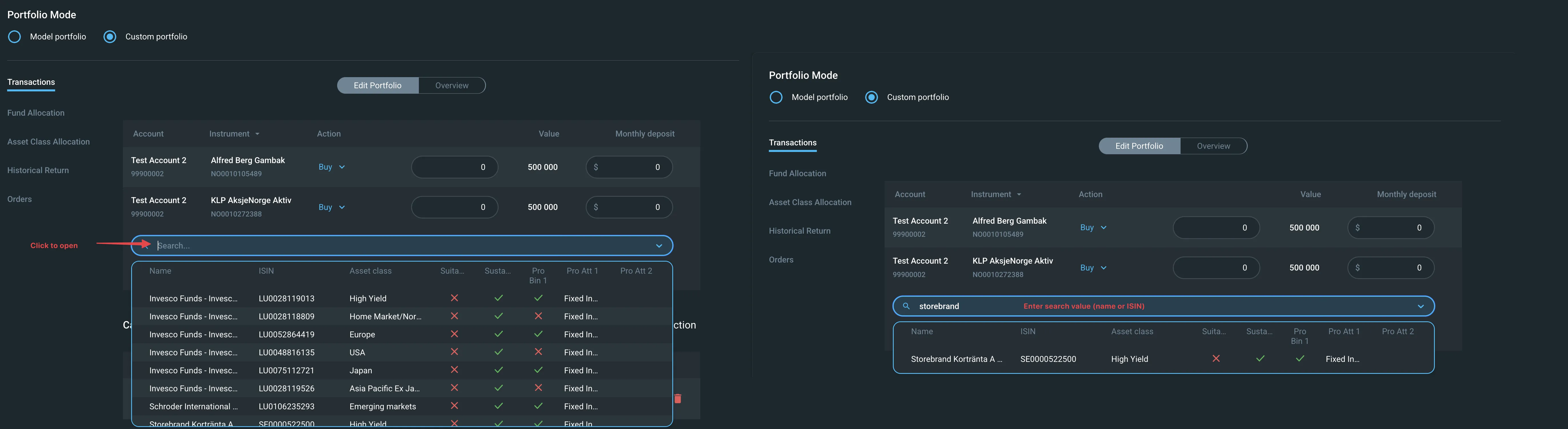The width and height of the screenshot is (1568, 429).
Task: Open Asset Class Allocation tab in left panel
Action: click(x=49, y=142)
